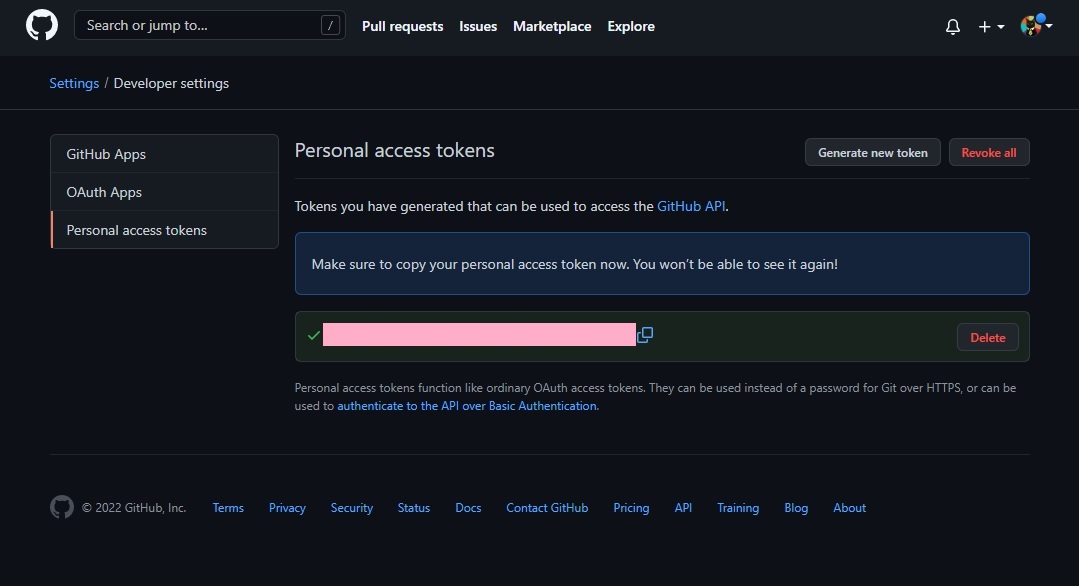Click the GitHub logo in the header
The image size is (1079, 586).
tap(42, 26)
